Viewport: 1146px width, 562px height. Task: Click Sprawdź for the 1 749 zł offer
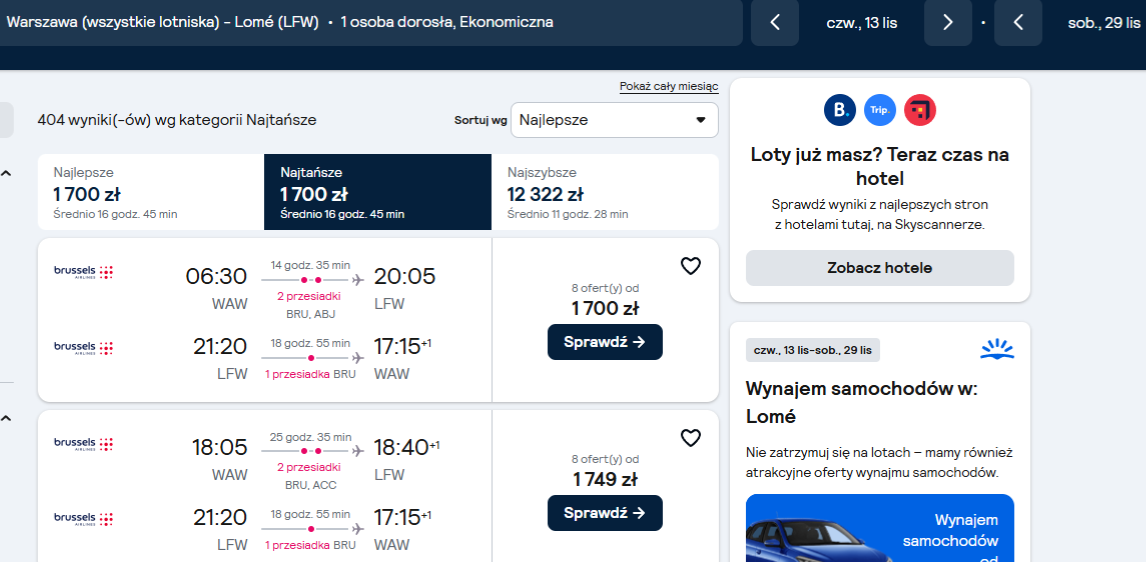click(604, 513)
